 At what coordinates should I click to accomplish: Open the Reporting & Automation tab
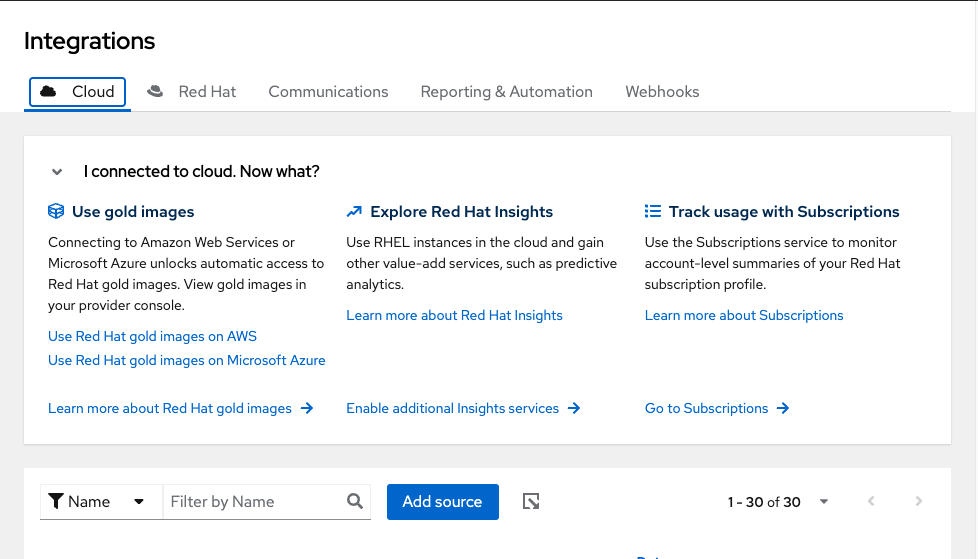pyautogui.click(x=506, y=92)
